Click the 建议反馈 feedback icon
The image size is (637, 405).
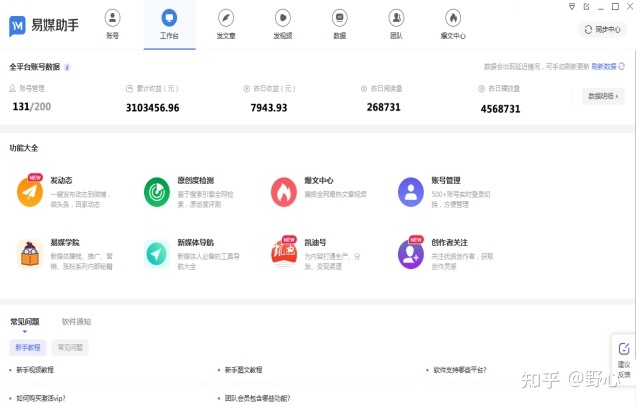point(624,349)
